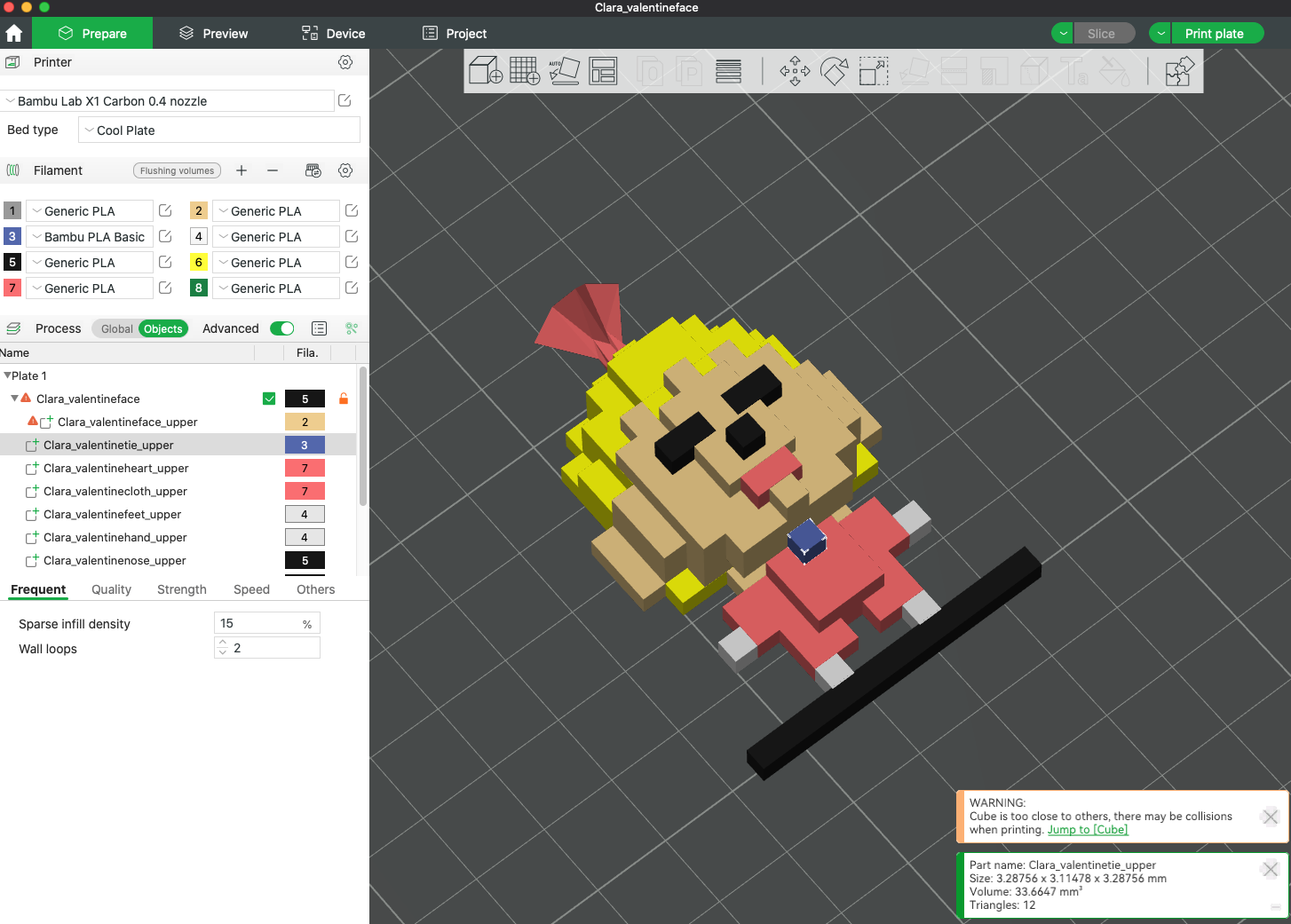The width and height of the screenshot is (1291, 924).
Task: Select the Scale tool in the toolbar
Action: coord(874,71)
